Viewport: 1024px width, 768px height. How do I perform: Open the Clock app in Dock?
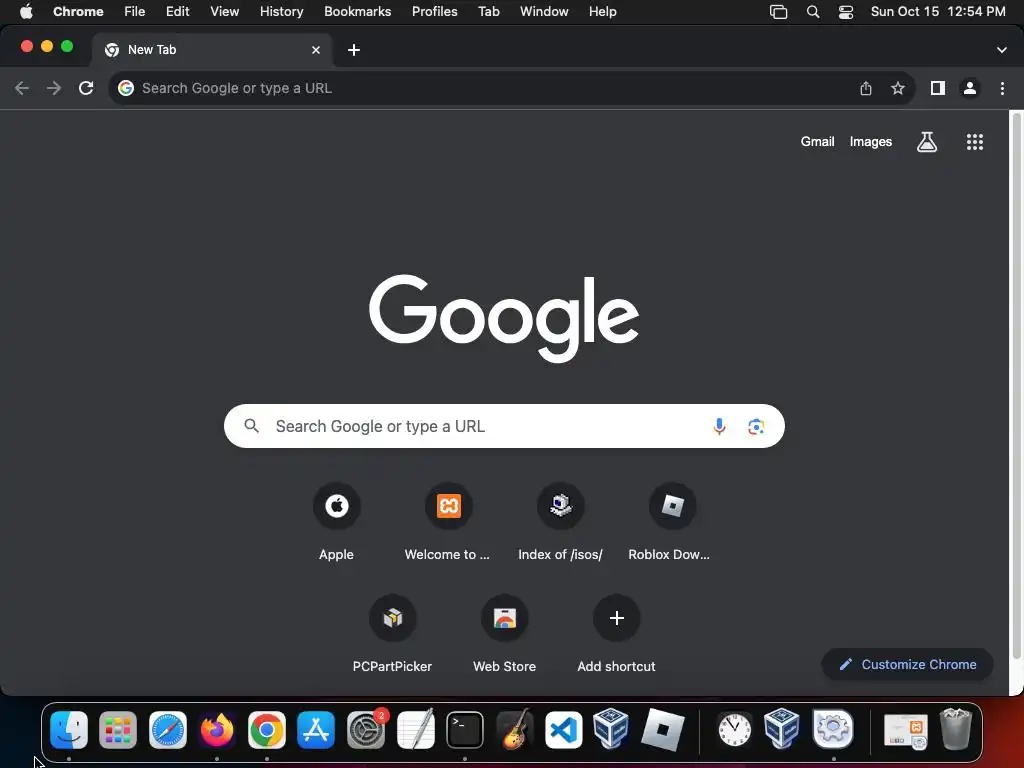pos(735,729)
